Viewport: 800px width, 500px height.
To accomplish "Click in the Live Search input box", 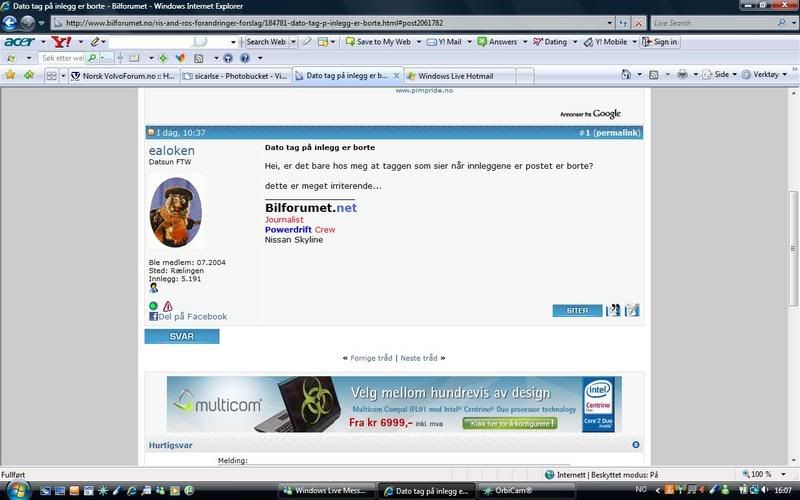I will point(710,22).
